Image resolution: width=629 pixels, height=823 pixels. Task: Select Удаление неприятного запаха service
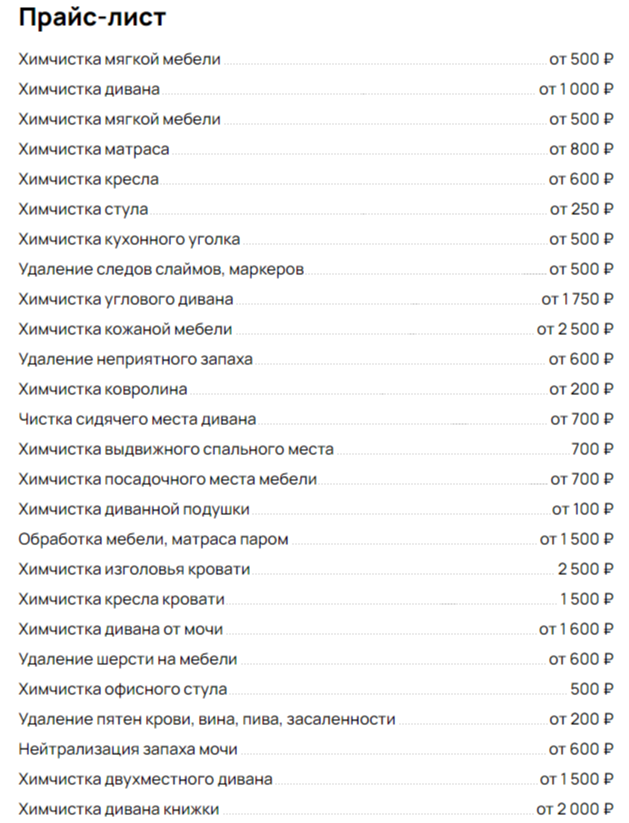click(135, 359)
